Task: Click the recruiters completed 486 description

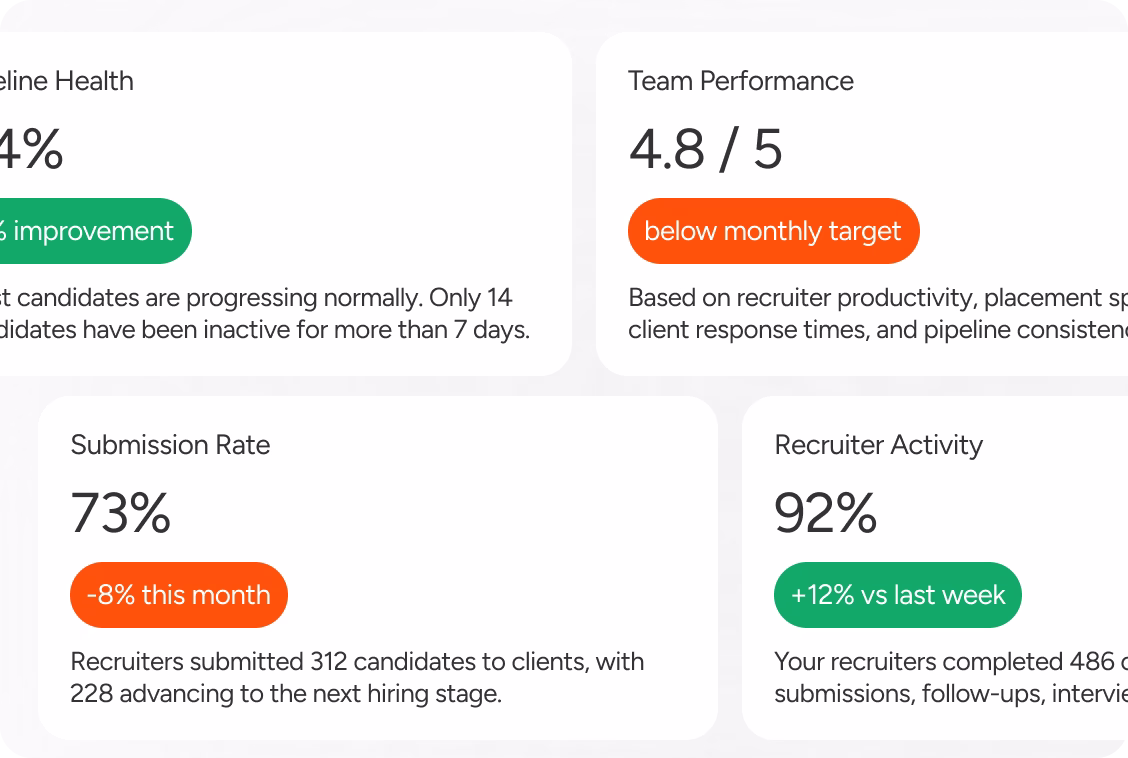Action: click(x=951, y=677)
